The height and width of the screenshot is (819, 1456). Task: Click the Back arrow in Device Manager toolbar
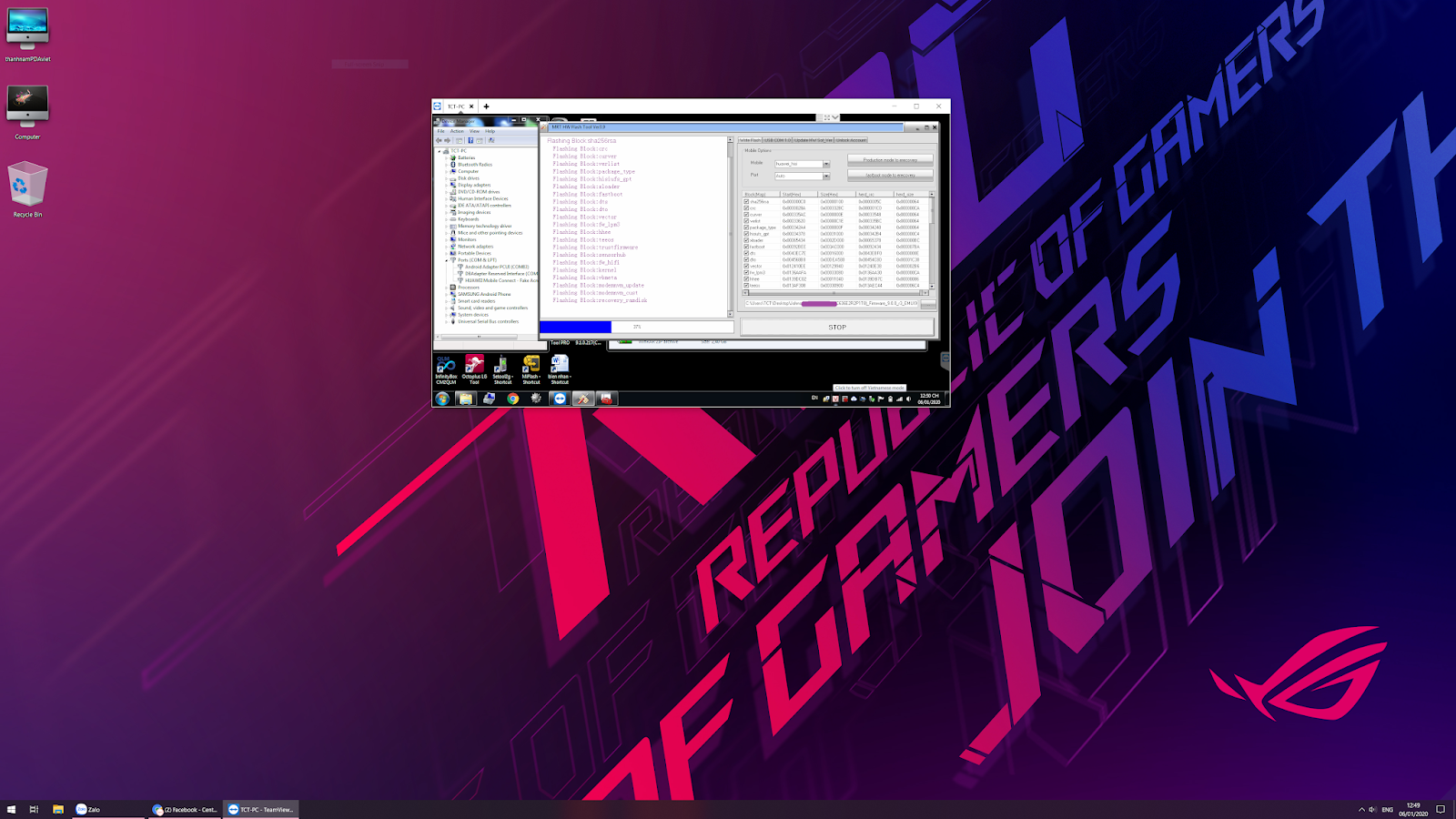point(440,140)
